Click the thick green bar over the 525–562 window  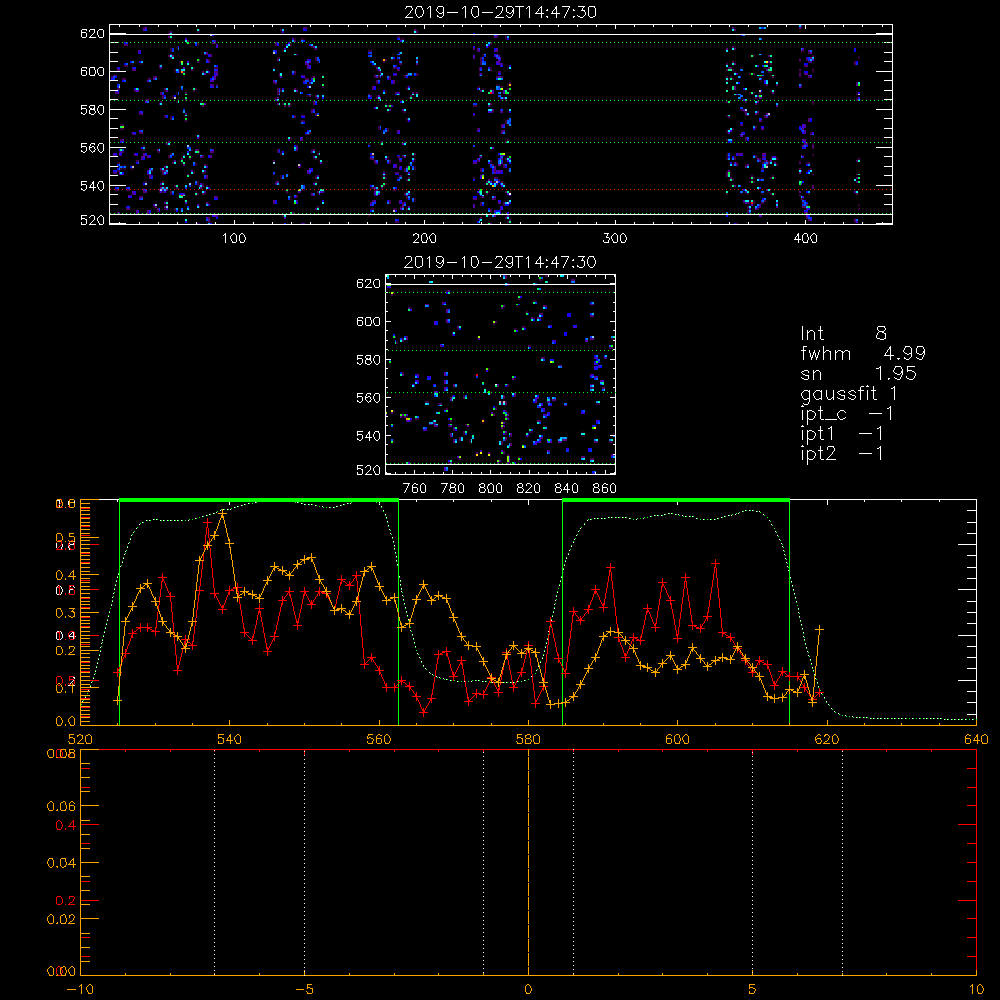pos(259,500)
